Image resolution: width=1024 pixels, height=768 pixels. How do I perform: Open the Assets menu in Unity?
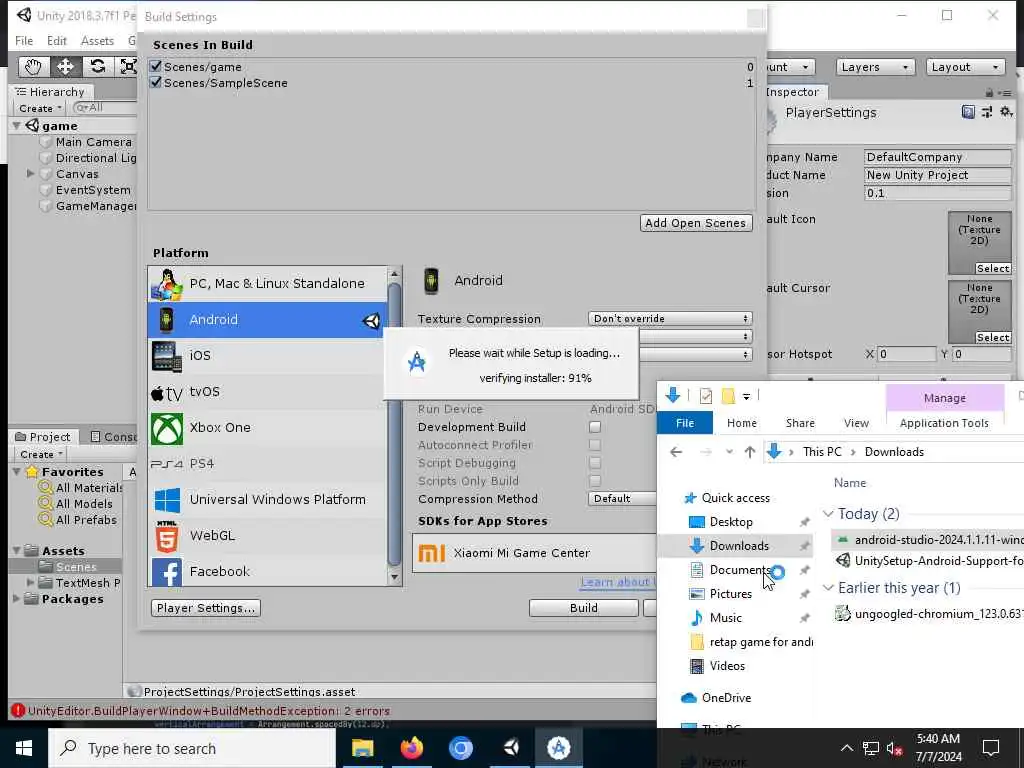click(97, 40)
